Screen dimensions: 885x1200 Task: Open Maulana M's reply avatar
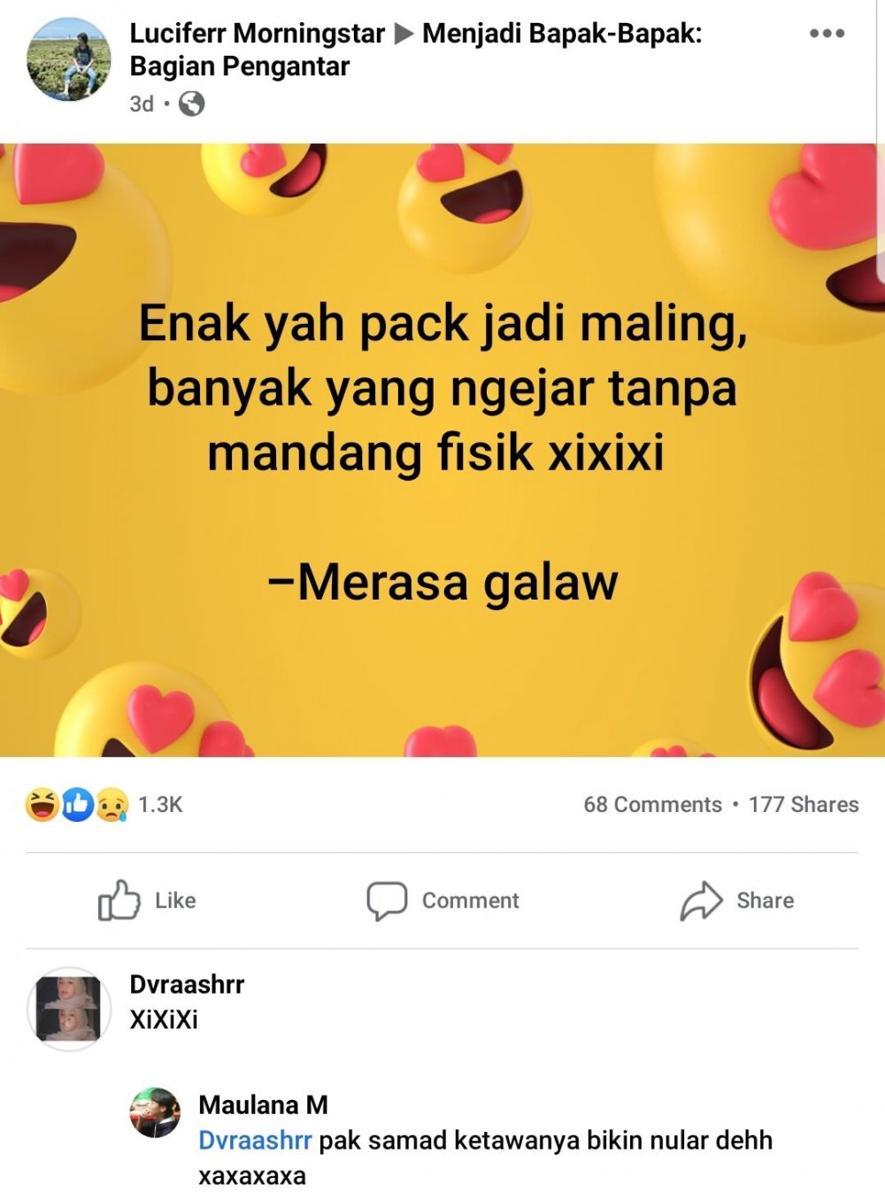pos(155,1113)
